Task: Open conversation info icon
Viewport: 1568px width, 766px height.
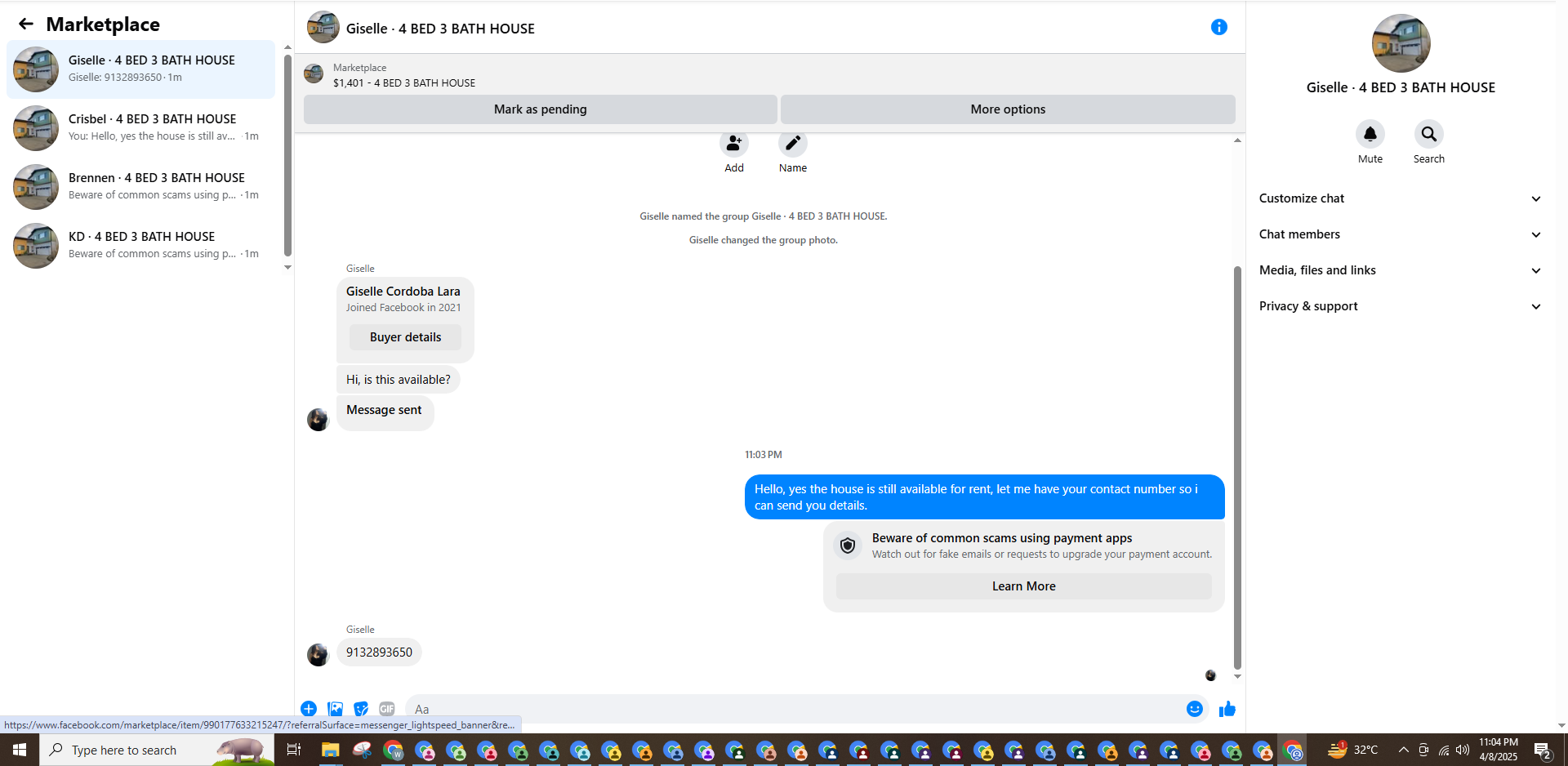Action: pos(1218,27)
